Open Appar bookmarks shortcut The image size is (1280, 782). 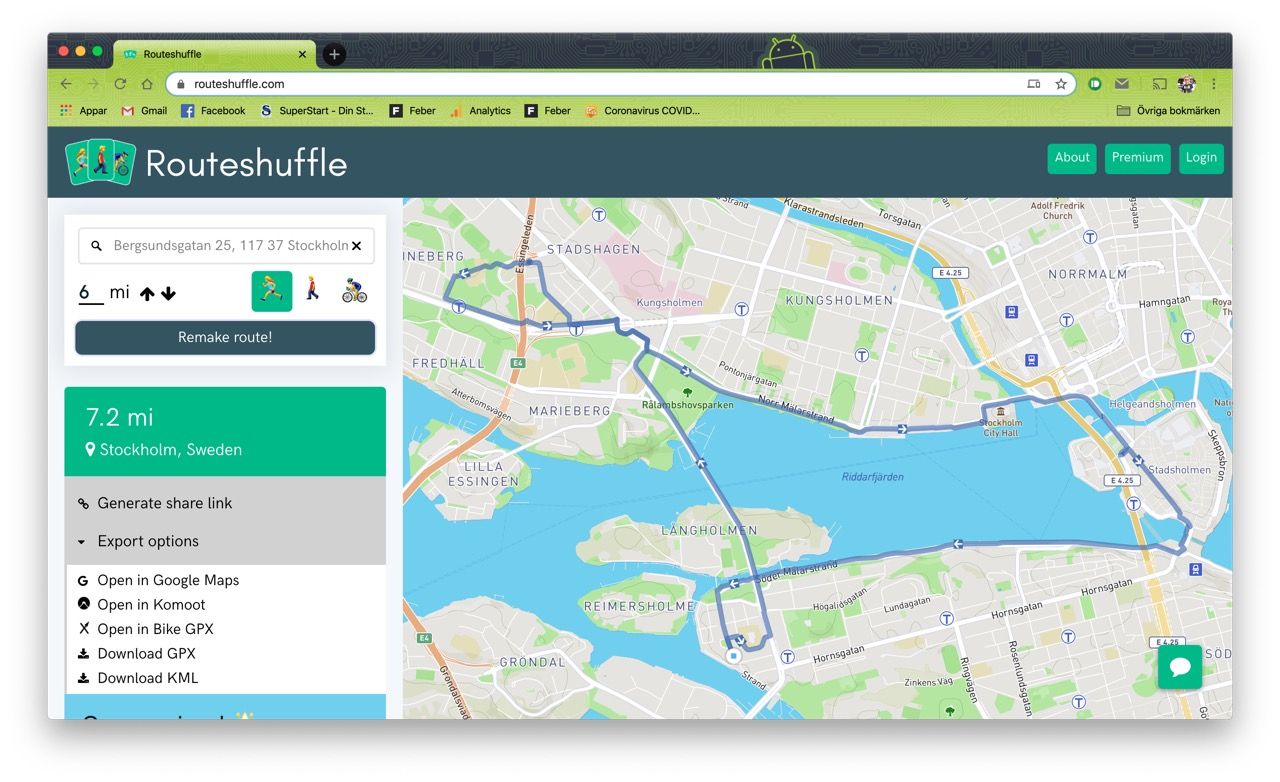[83, 111]
